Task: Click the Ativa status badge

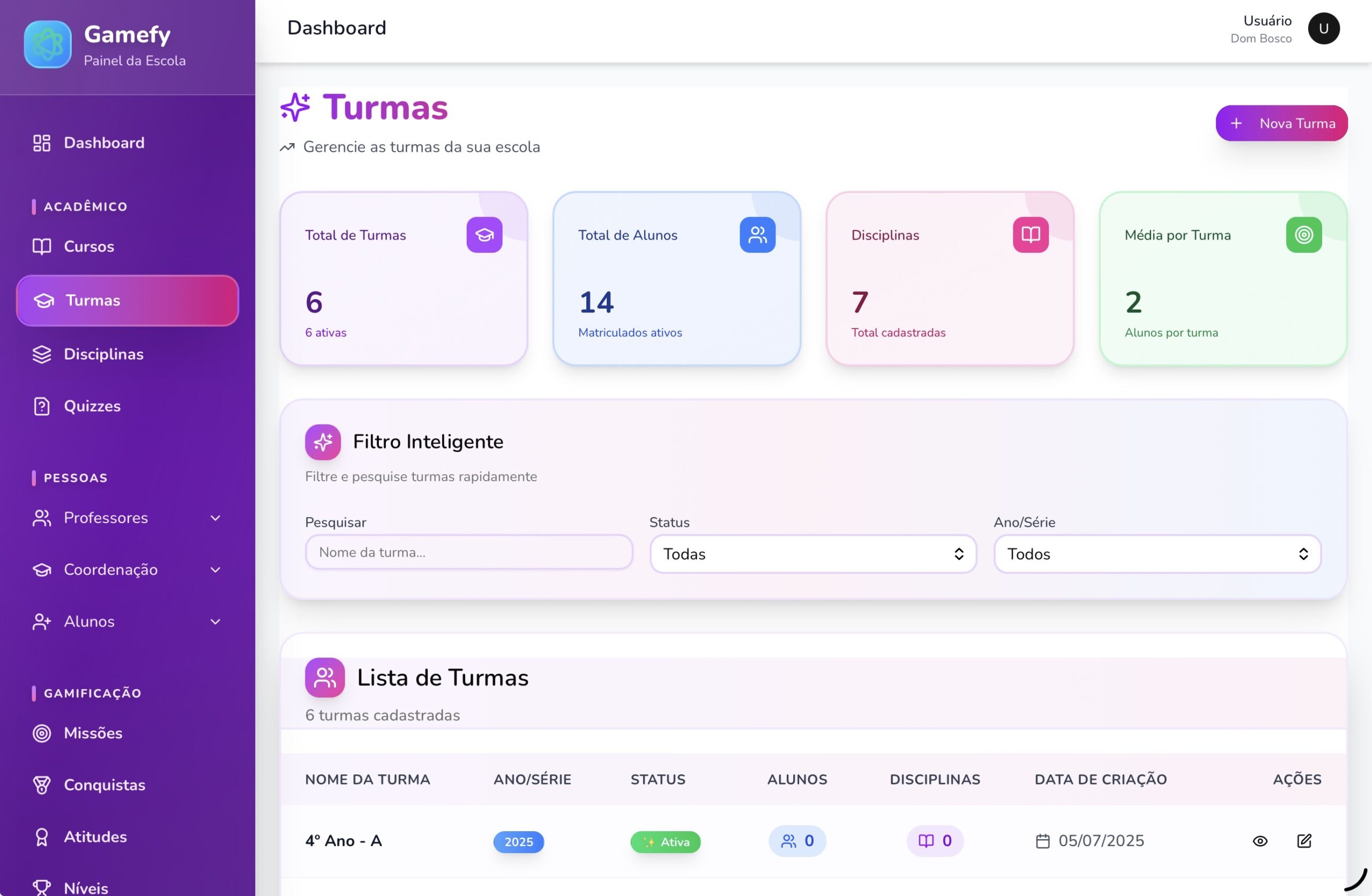Action: click(x=665, y=842)
